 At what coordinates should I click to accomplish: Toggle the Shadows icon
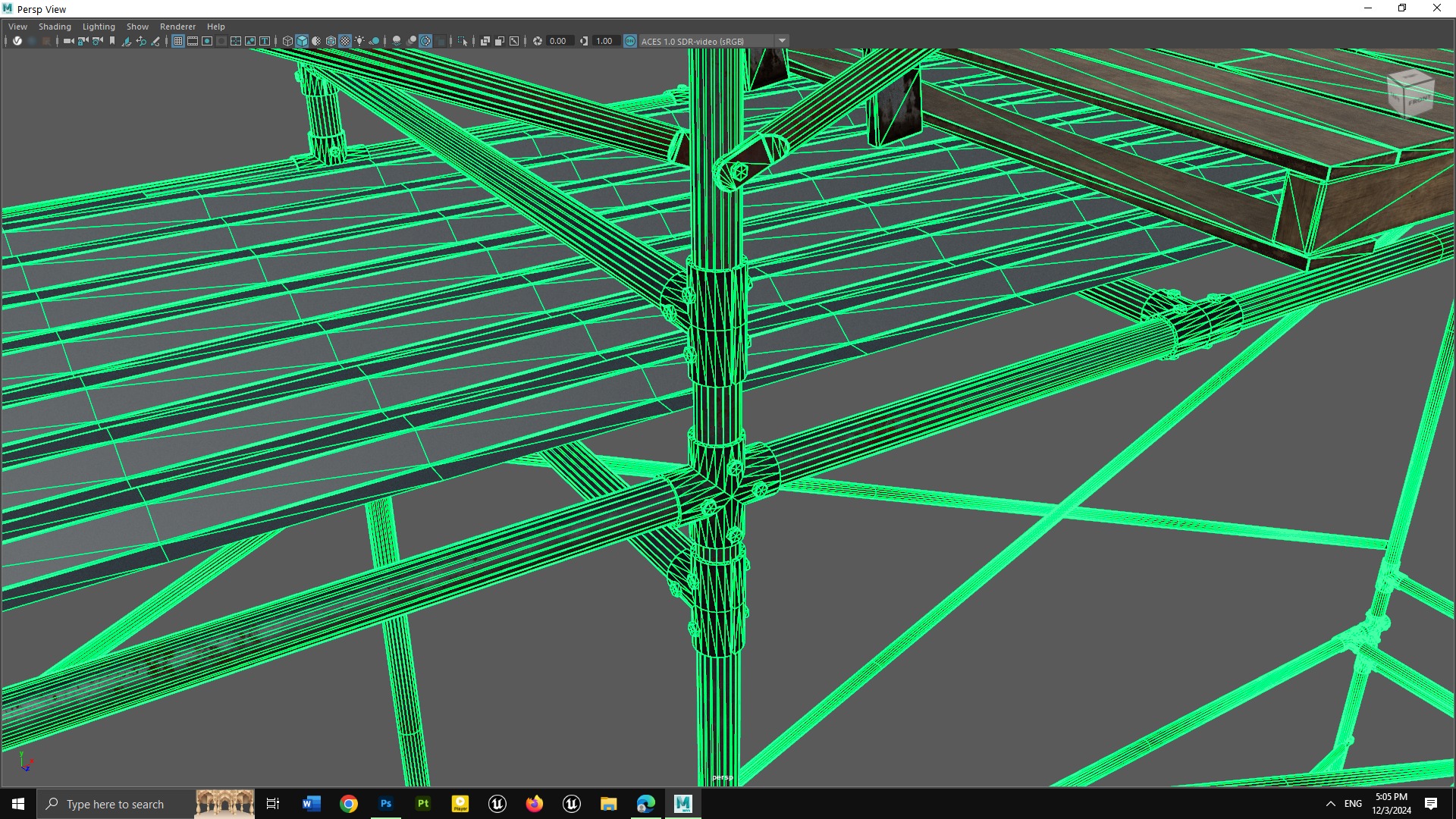[374, 41]
